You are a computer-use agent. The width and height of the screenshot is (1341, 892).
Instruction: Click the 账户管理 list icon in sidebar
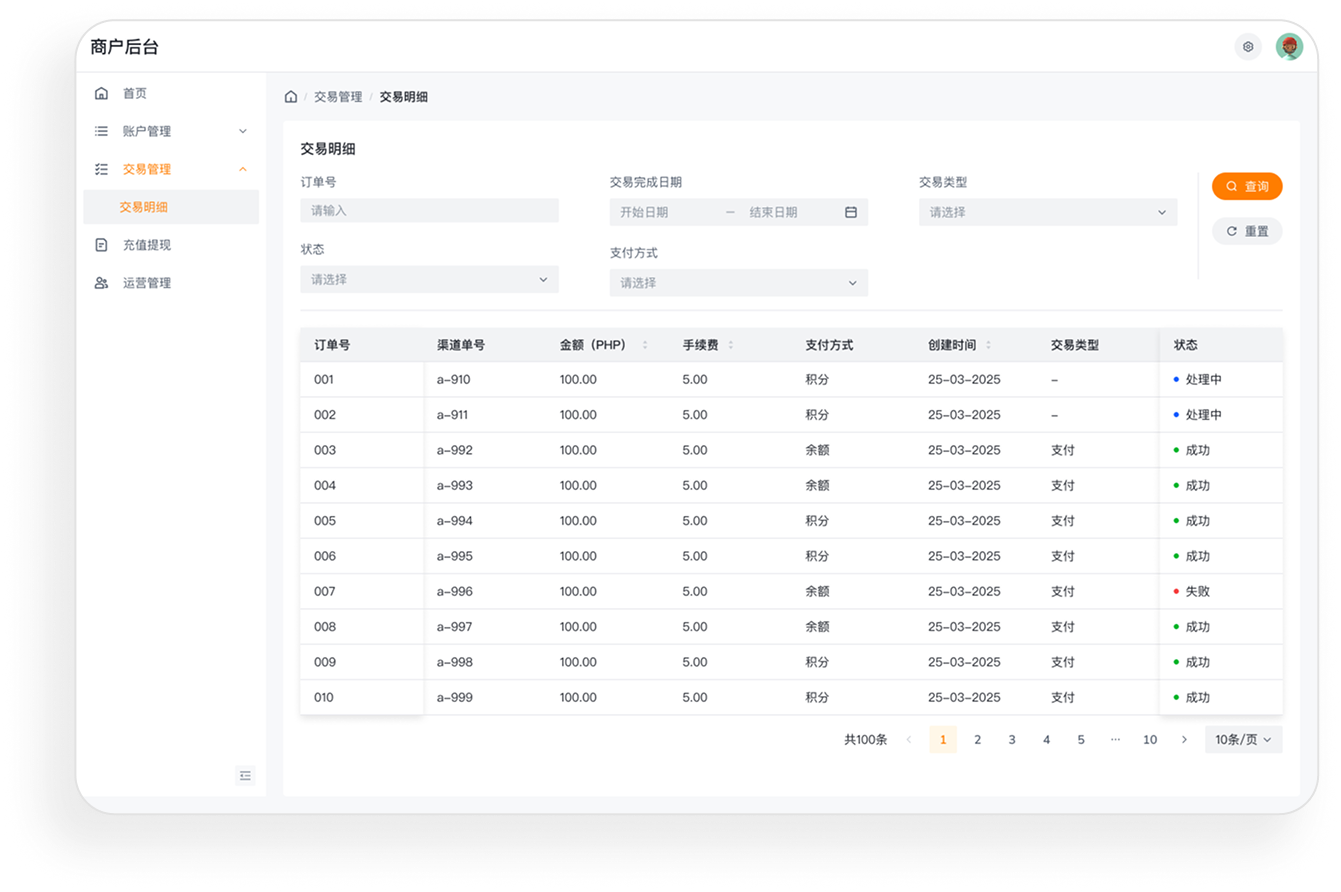click(x=101, y=131)
